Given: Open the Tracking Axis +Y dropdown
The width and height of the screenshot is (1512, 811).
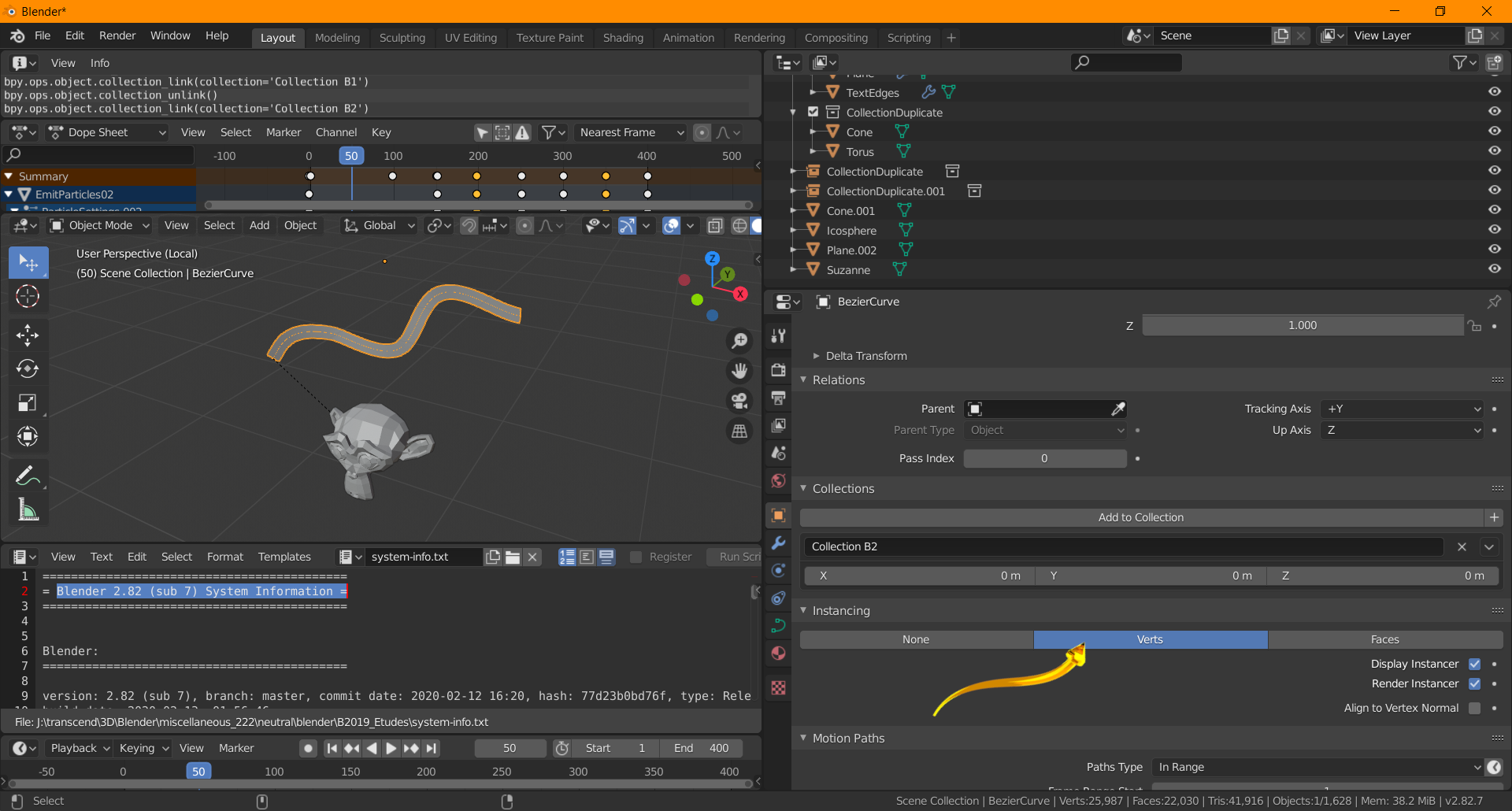Looking at the screenshot, I should [x=1402, y=409].
